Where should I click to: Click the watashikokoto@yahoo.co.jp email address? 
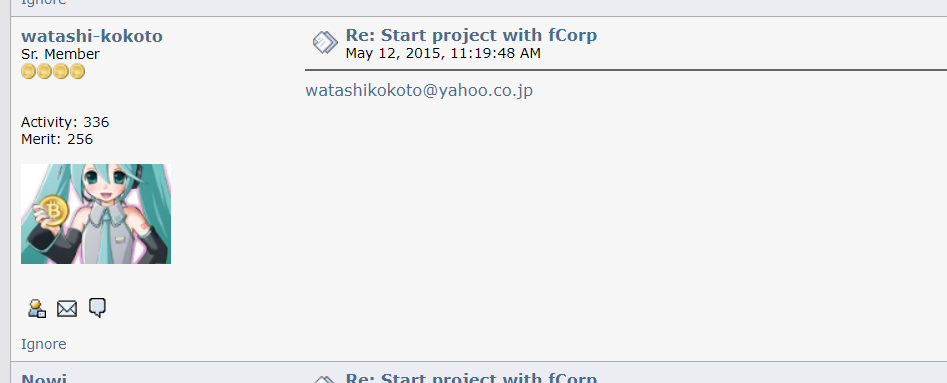click(419, 91)
